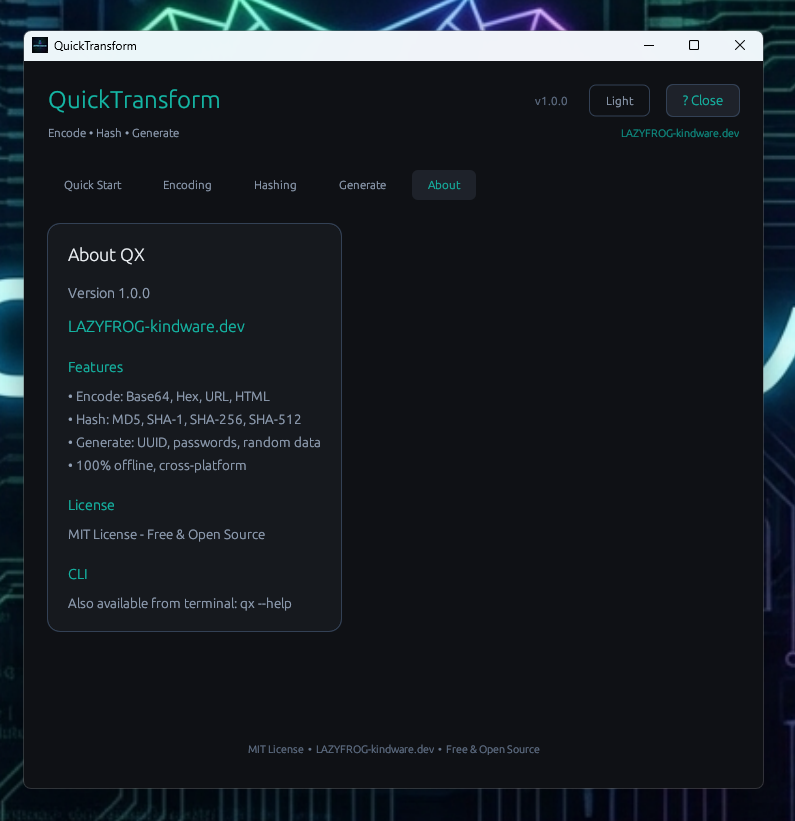Click the 'About QX' heading
The image size is (795, 821).
(x=106, y=255)
